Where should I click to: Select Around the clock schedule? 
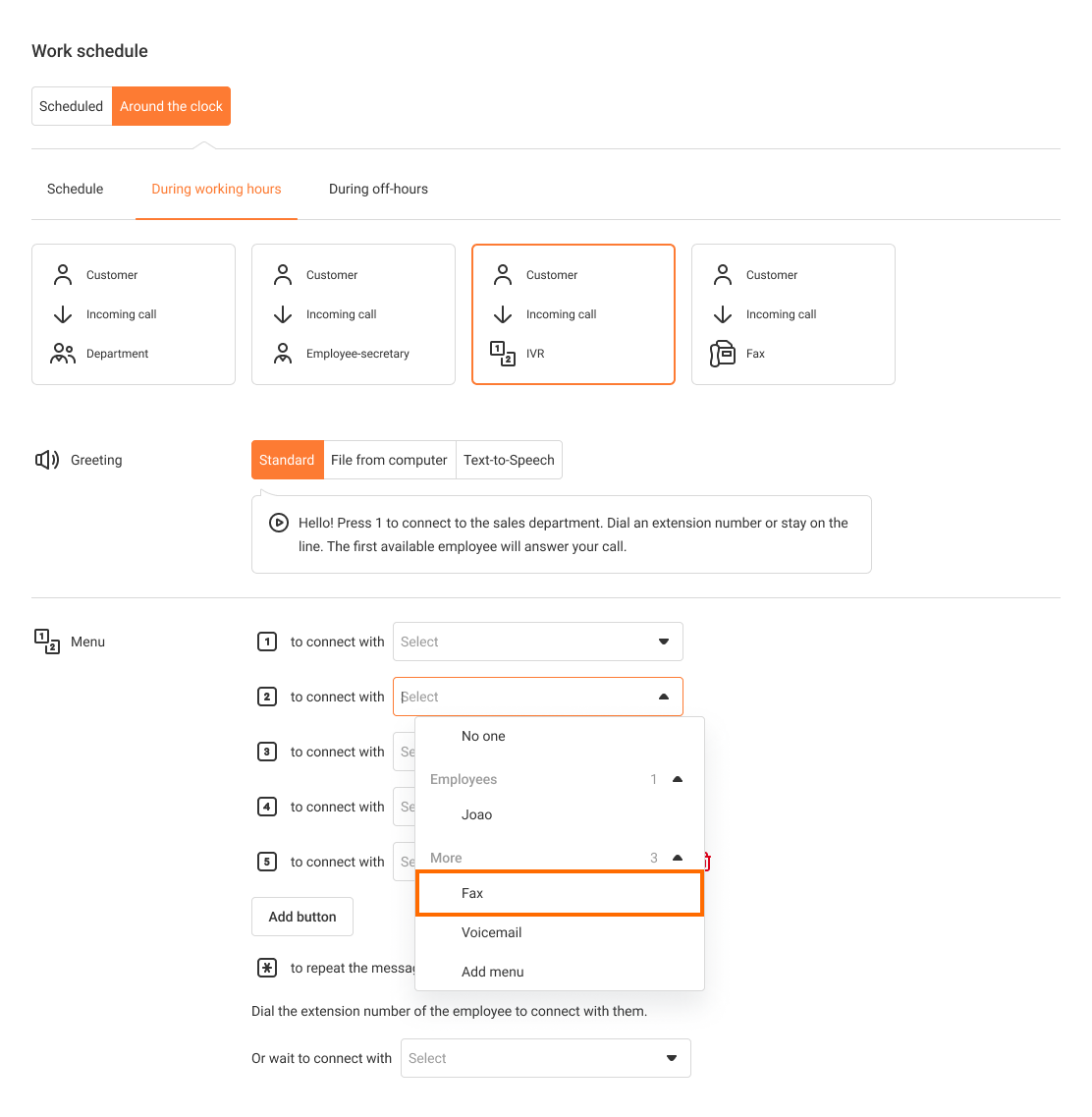click(171, 106)
